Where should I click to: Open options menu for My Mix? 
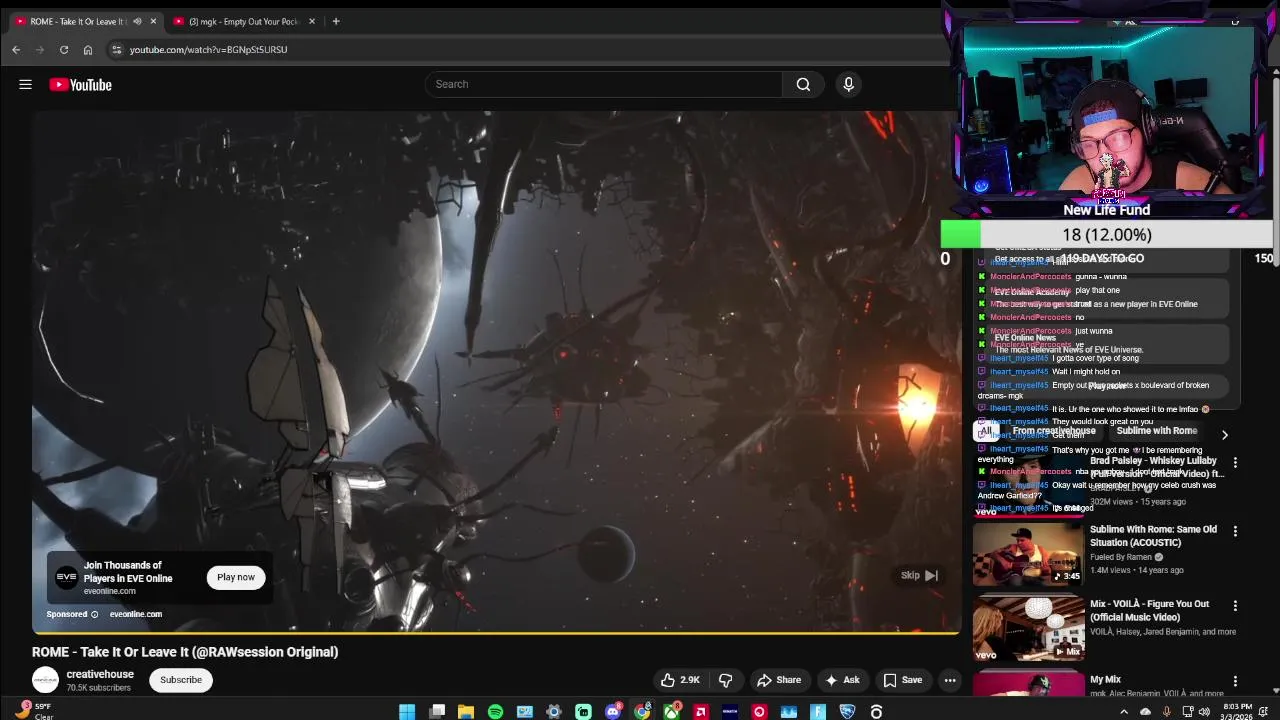coord(1235,681)
